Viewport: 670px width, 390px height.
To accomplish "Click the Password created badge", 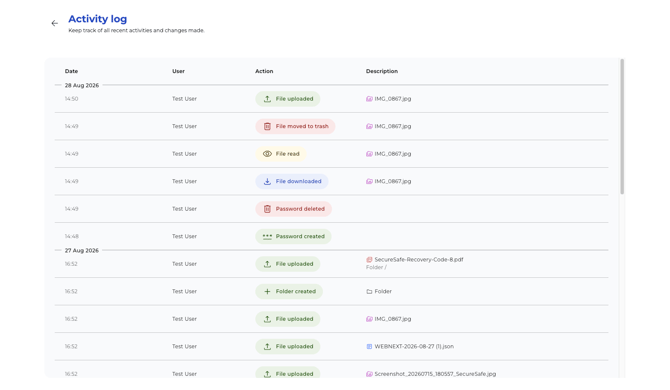I will pos(293,237).
